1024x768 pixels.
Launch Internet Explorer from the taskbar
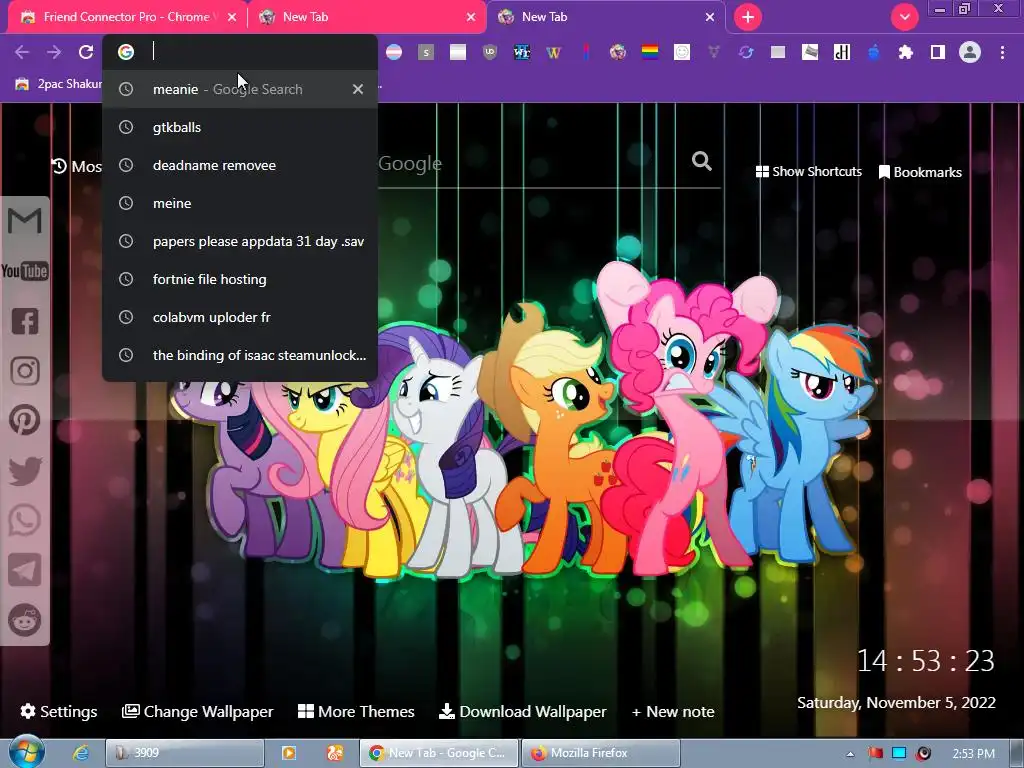(x=81, y=753)
